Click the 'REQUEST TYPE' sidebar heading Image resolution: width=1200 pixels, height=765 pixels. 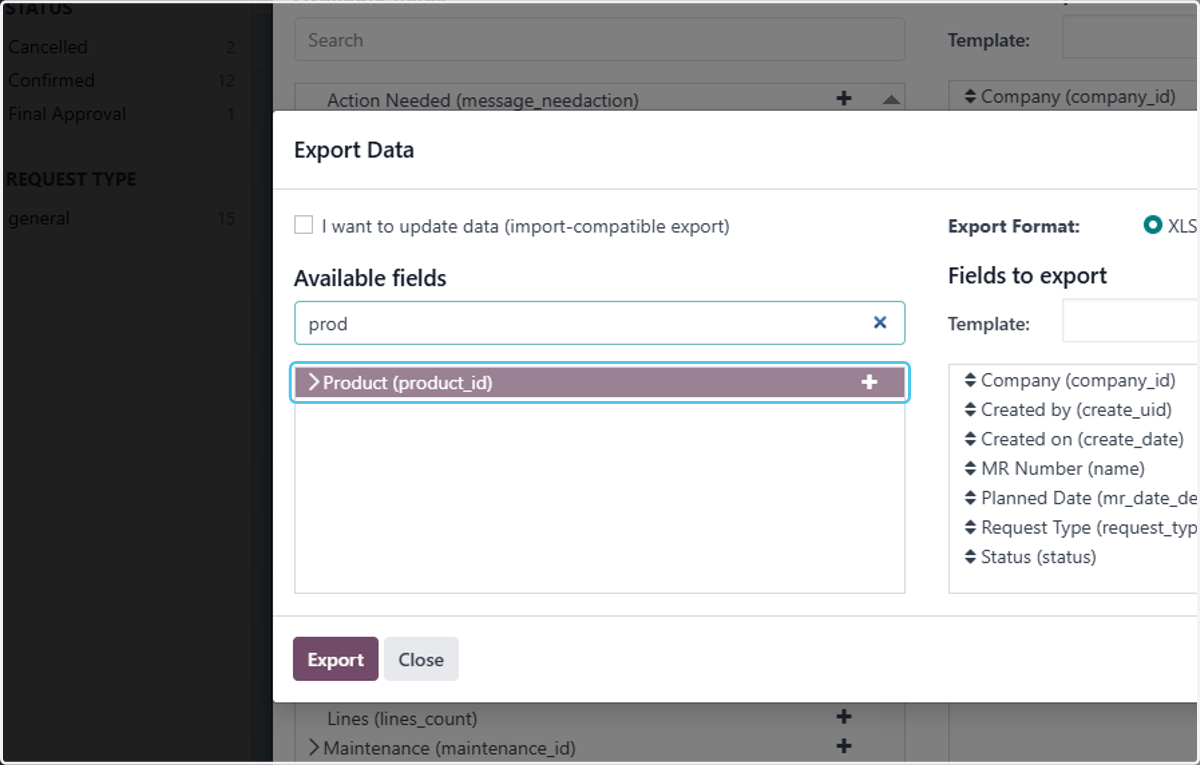71,179
